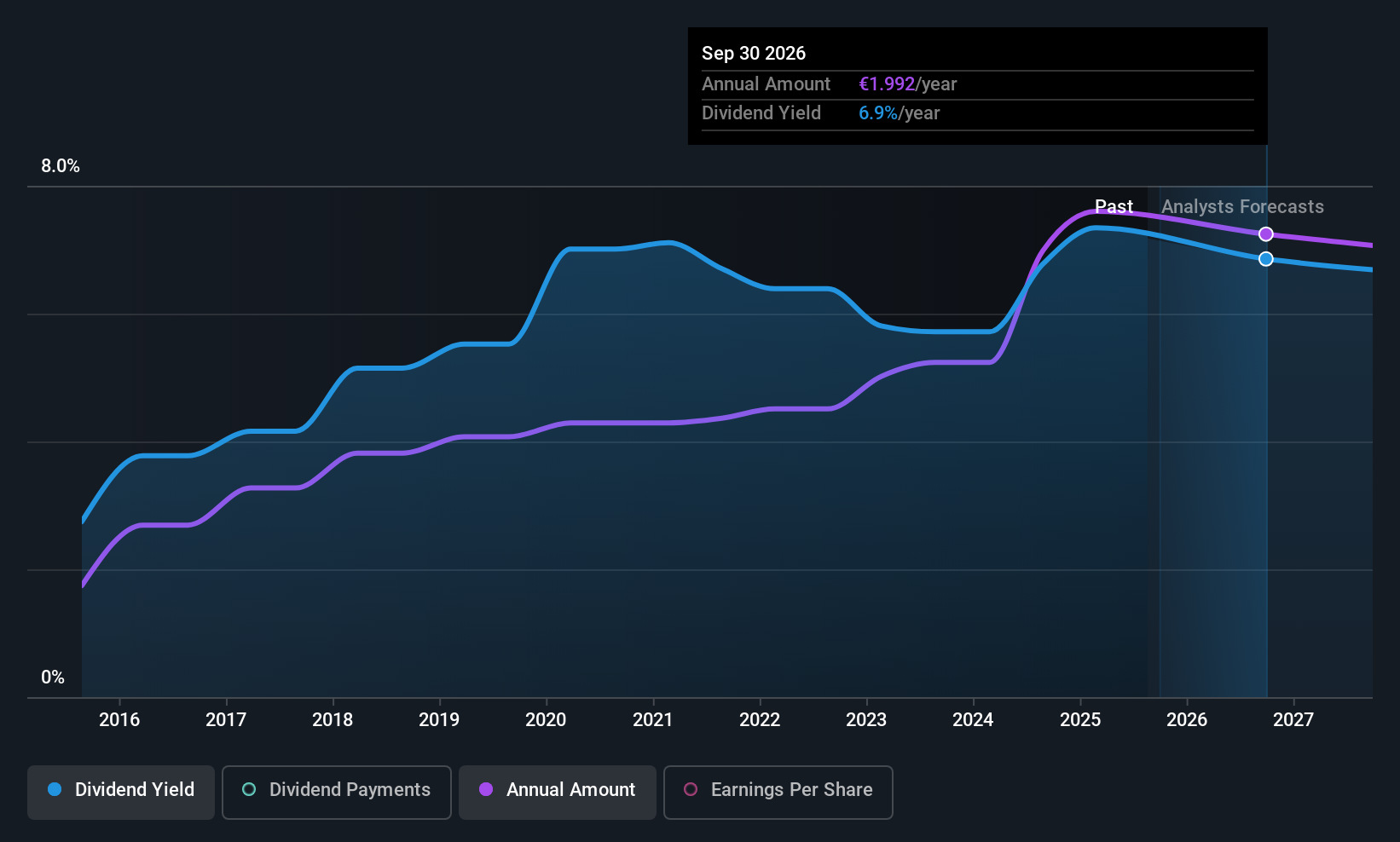Click the €1.992 annual amount value in tooltip
The height and width of the screenshot is (842, 1400).
tap(887, 84)
